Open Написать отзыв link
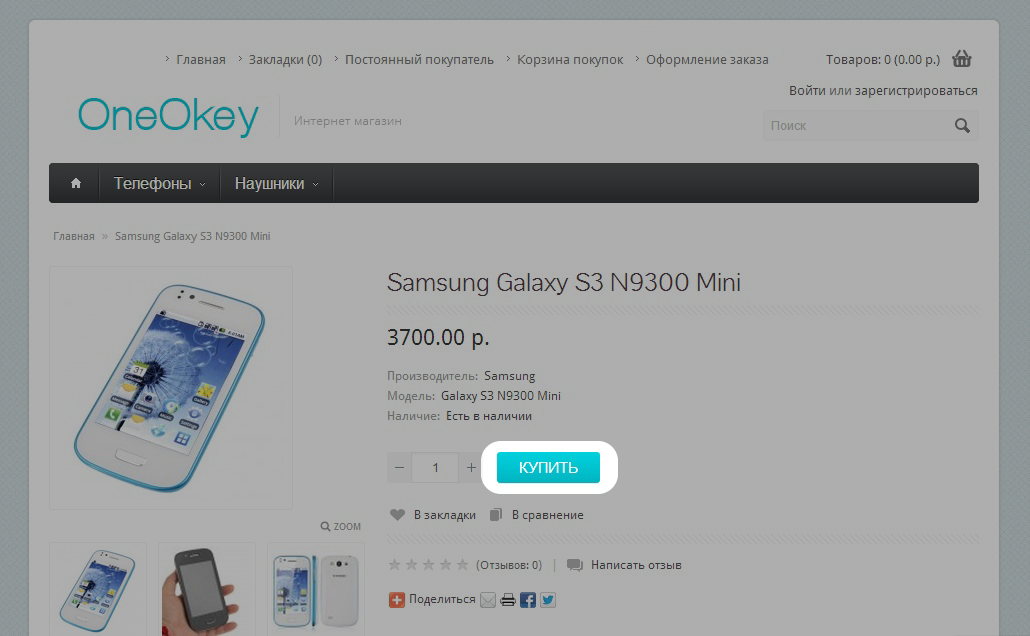 click(636, 564)
